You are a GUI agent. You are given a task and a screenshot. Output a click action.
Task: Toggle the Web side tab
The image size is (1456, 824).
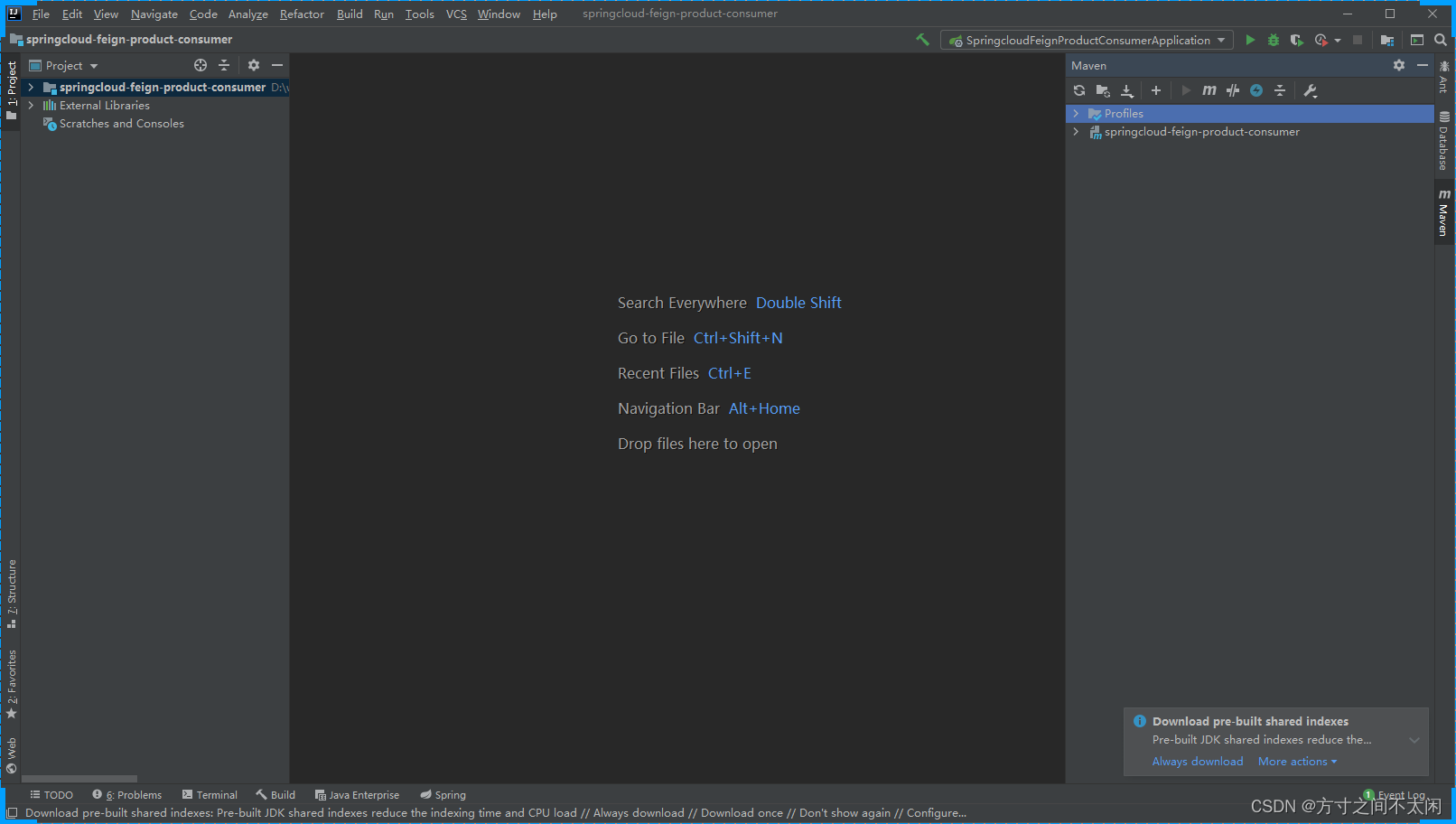pos(11,755)
